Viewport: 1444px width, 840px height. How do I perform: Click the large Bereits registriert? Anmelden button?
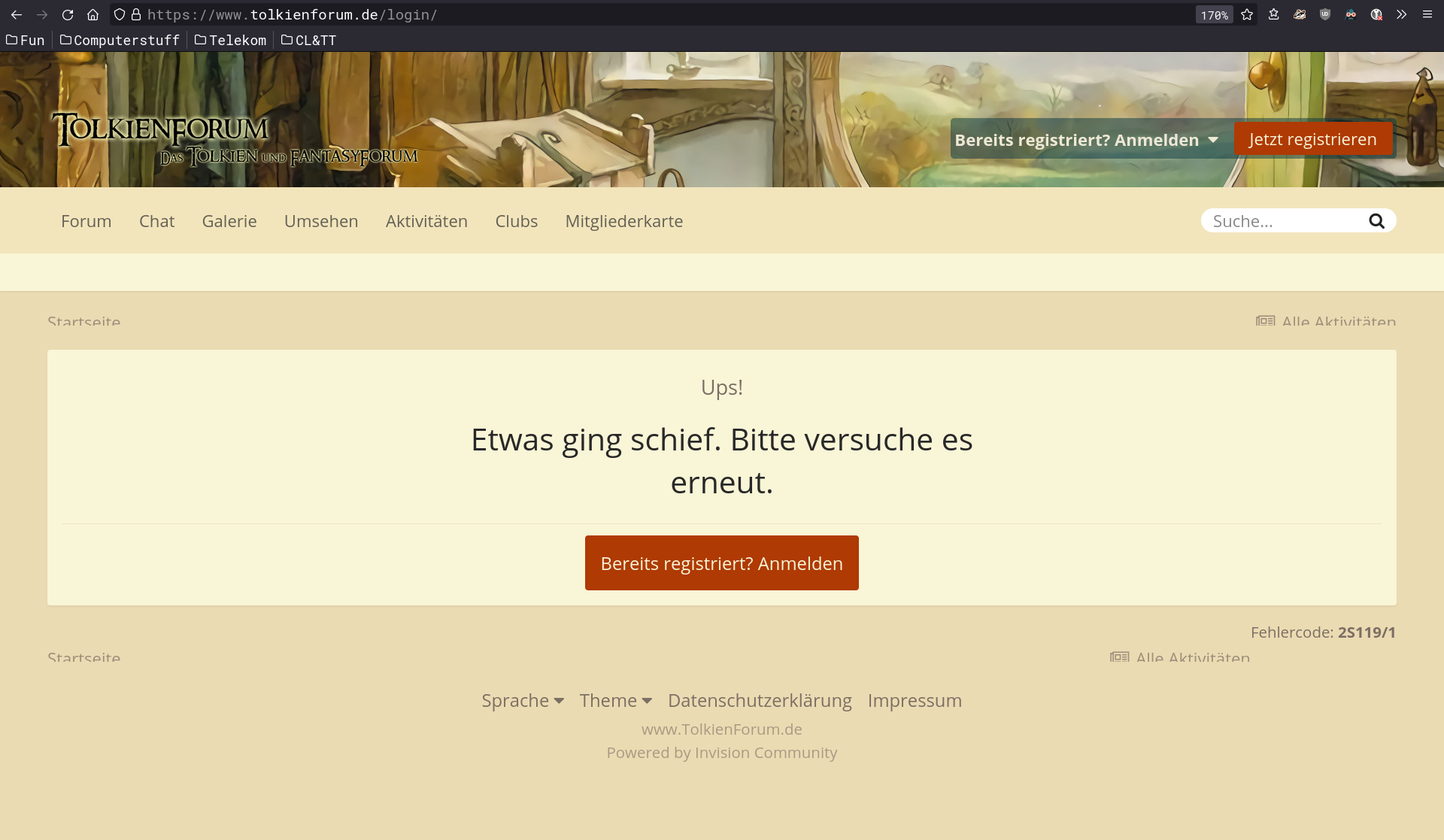click(722, 563)
